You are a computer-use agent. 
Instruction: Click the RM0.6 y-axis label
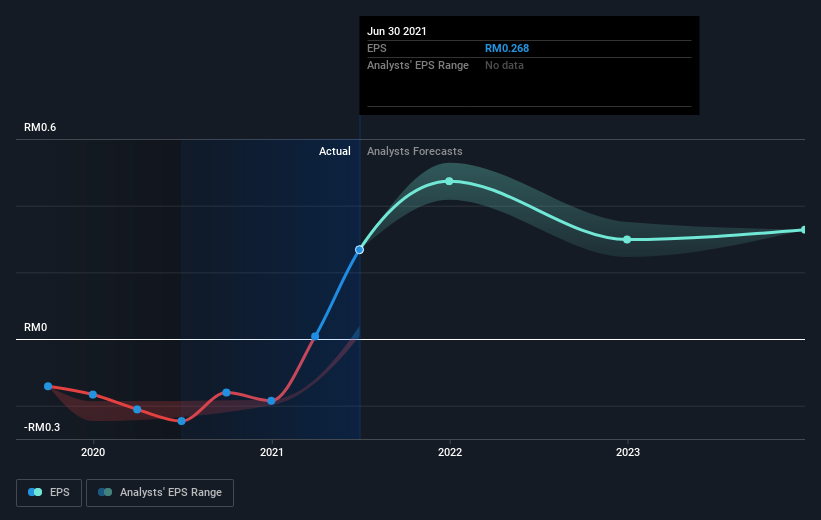[x=40, y=127]
